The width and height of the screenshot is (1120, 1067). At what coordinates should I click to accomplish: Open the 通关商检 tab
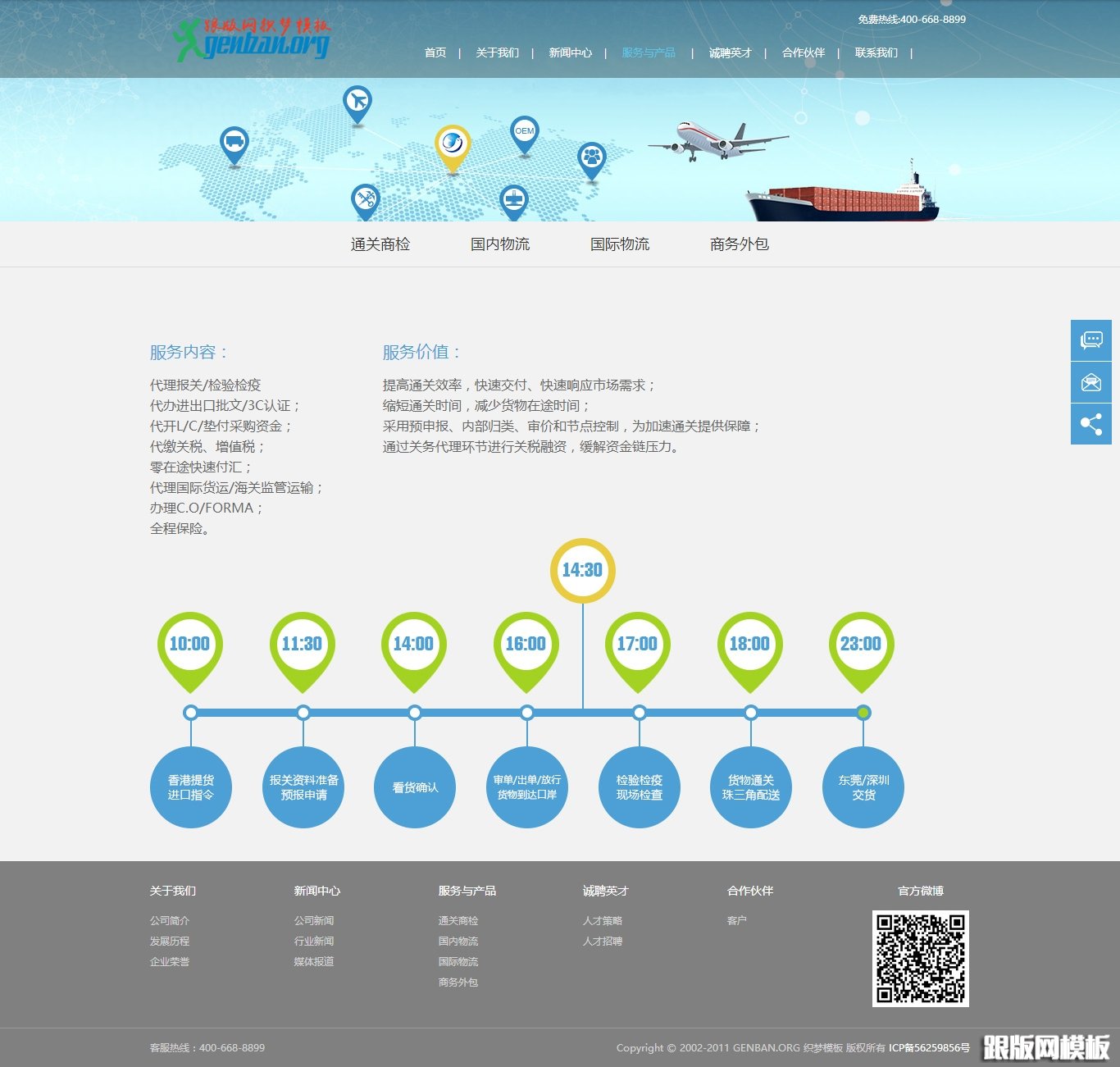coord(380,244)
